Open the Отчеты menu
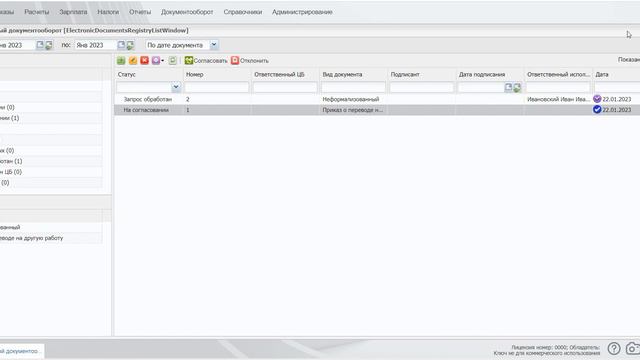 (x=140, y=12)
